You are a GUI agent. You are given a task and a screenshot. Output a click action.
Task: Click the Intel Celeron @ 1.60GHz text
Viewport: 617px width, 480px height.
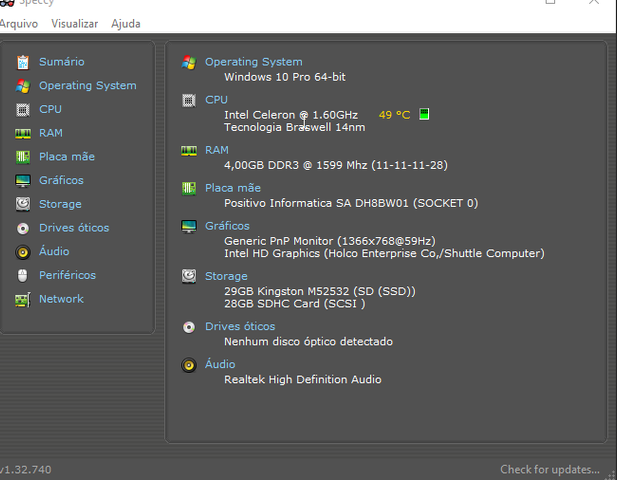pyautogui.click(x=291, y=115)
